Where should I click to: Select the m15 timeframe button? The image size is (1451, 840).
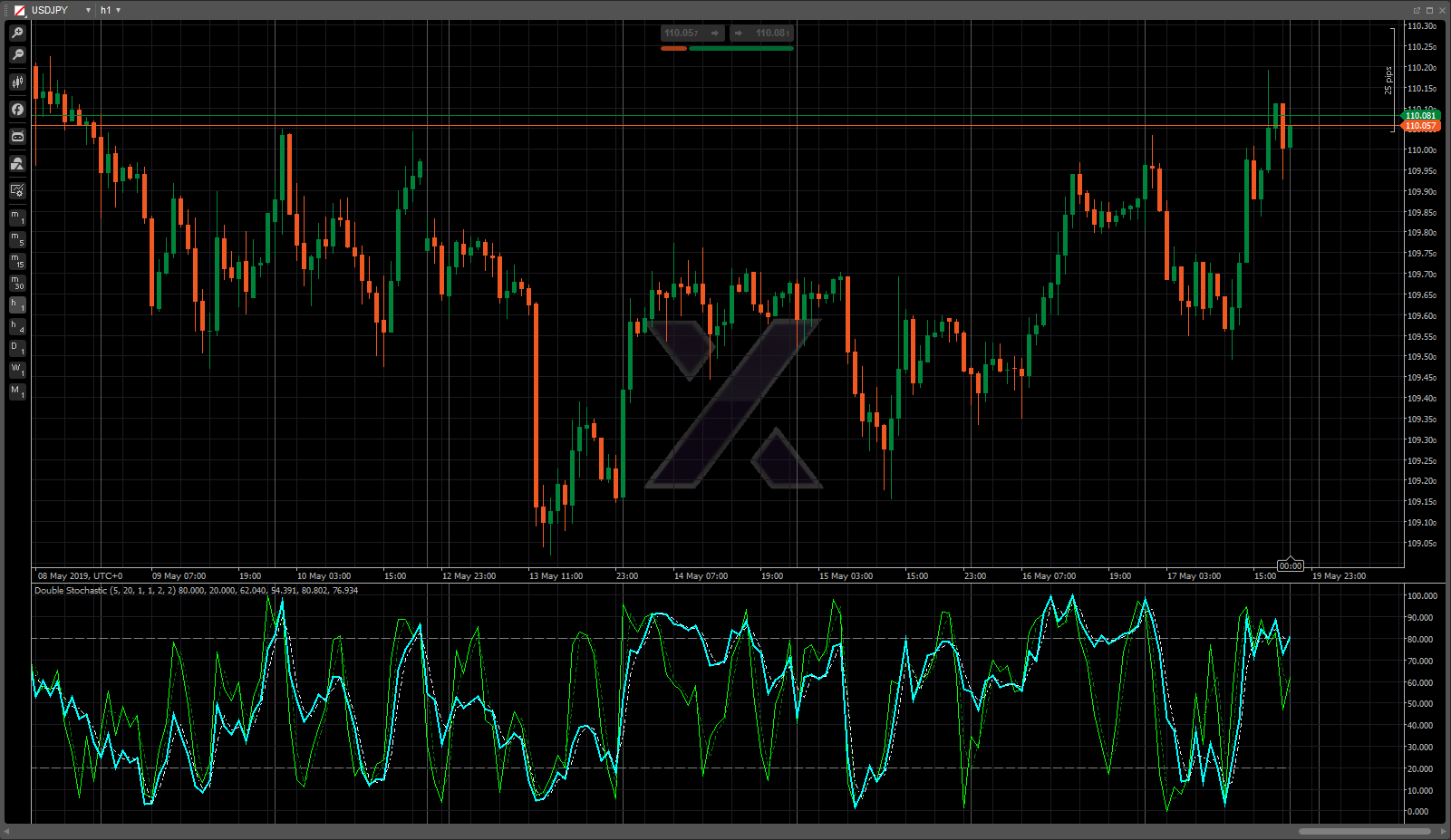point(17,261)
